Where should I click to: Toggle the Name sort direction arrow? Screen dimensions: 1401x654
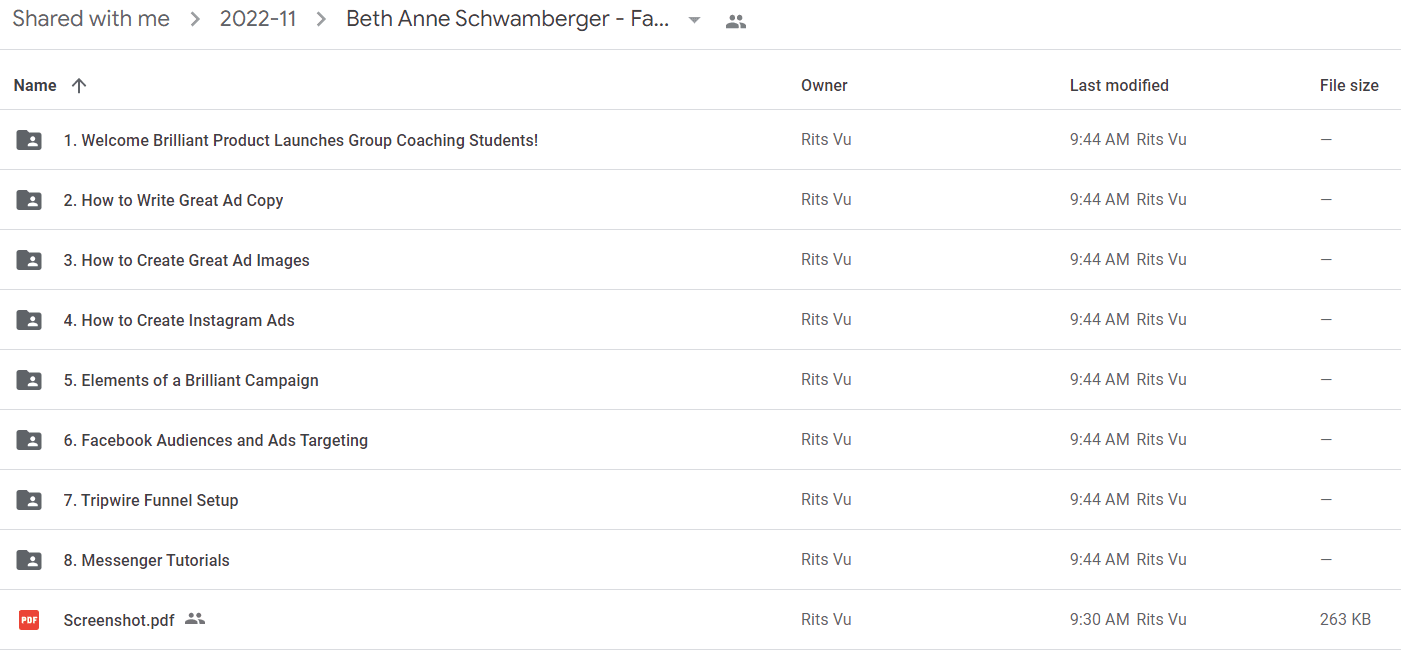pyautogui.click(x=79, y=86)
